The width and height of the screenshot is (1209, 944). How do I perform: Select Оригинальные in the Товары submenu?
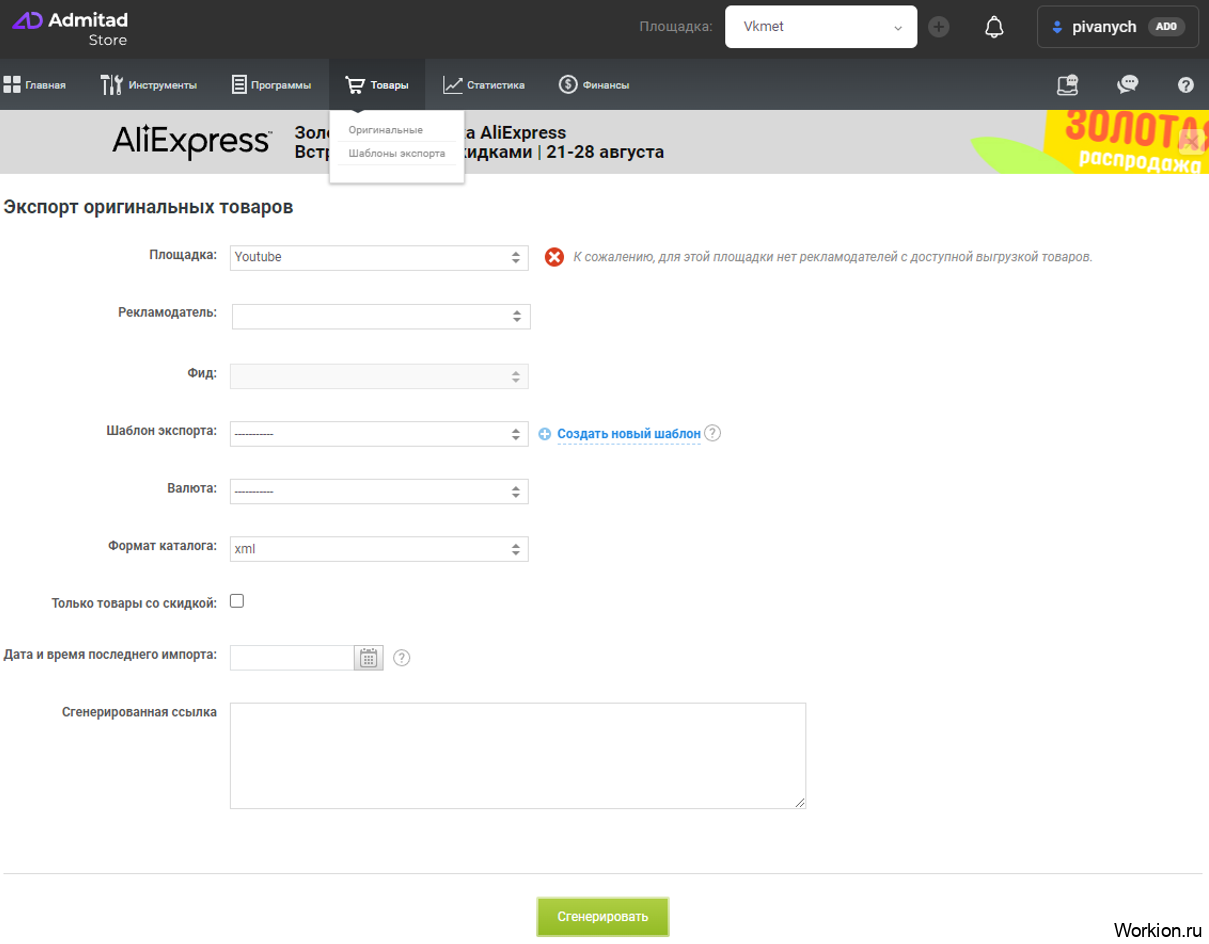click(386, 130)
